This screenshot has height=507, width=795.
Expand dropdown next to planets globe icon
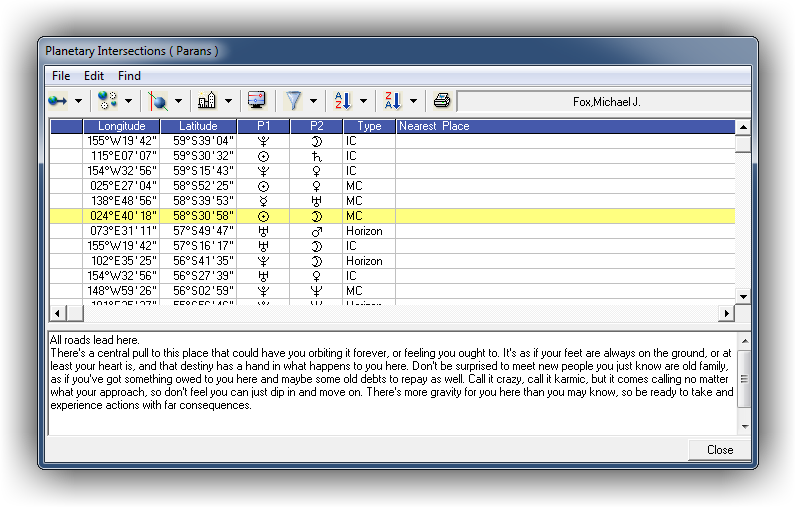[128, 101]
